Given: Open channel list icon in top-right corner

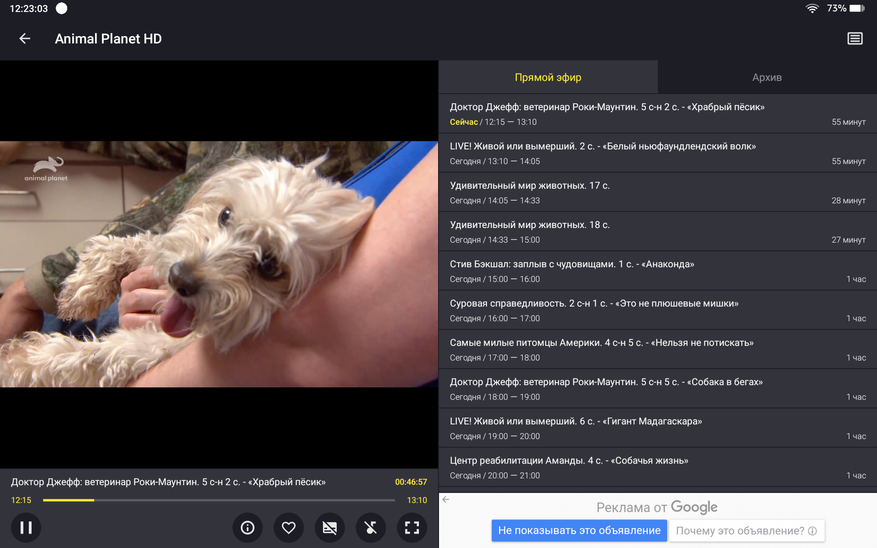Looking at the screenshot, I should tap(854, 39).
